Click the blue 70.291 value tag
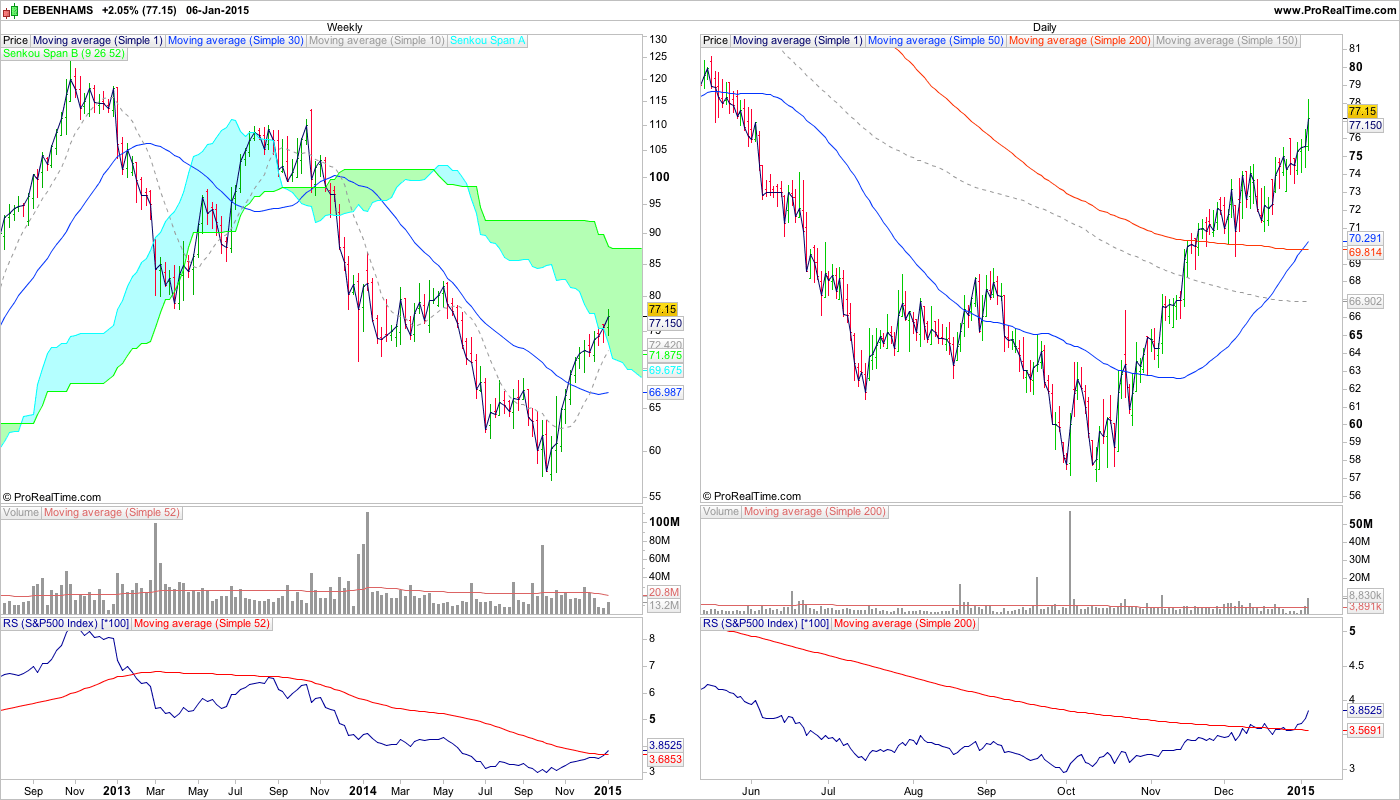 (x=1365, y=239)
